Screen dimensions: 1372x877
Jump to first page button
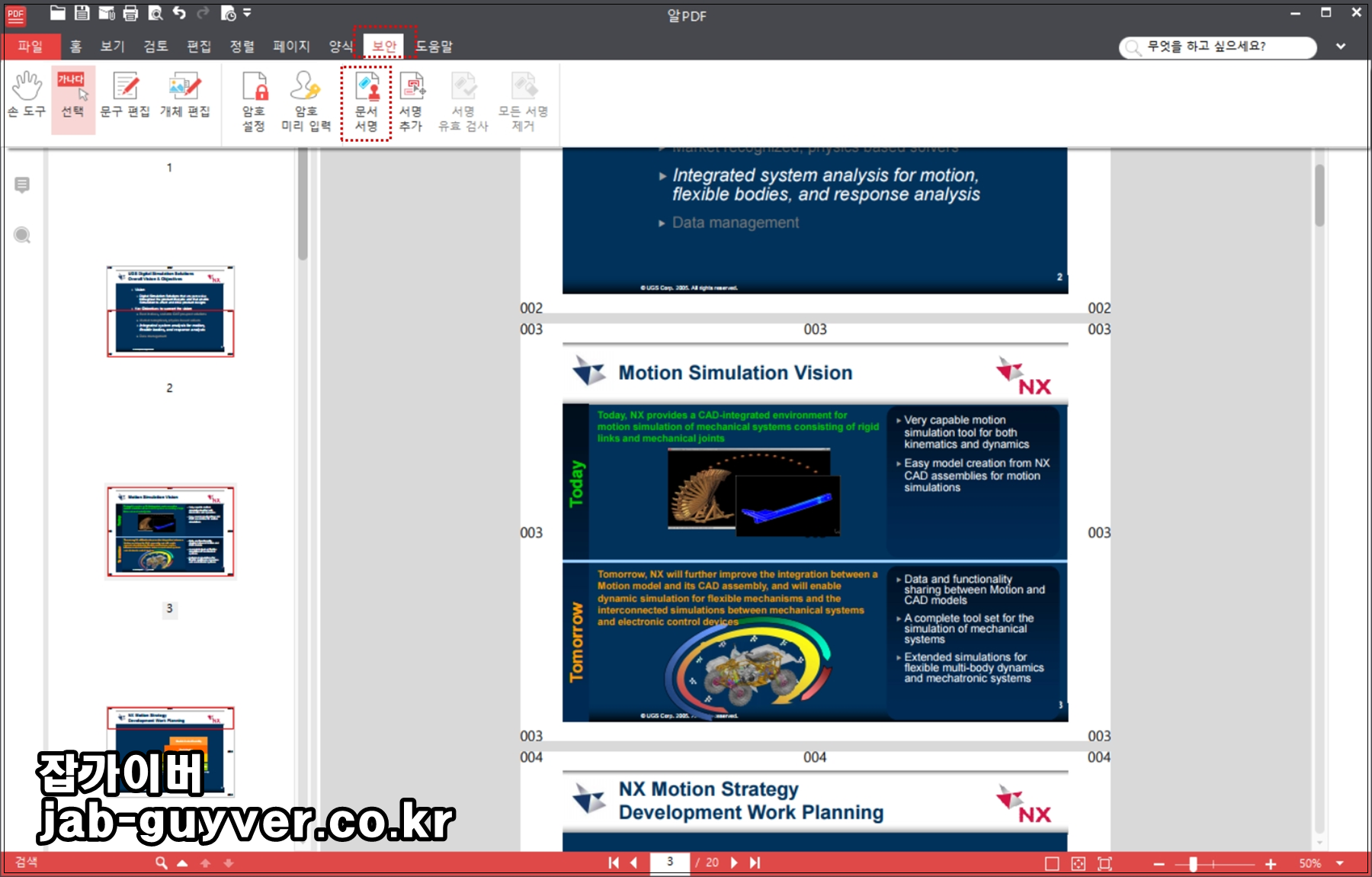click(614, 863)
